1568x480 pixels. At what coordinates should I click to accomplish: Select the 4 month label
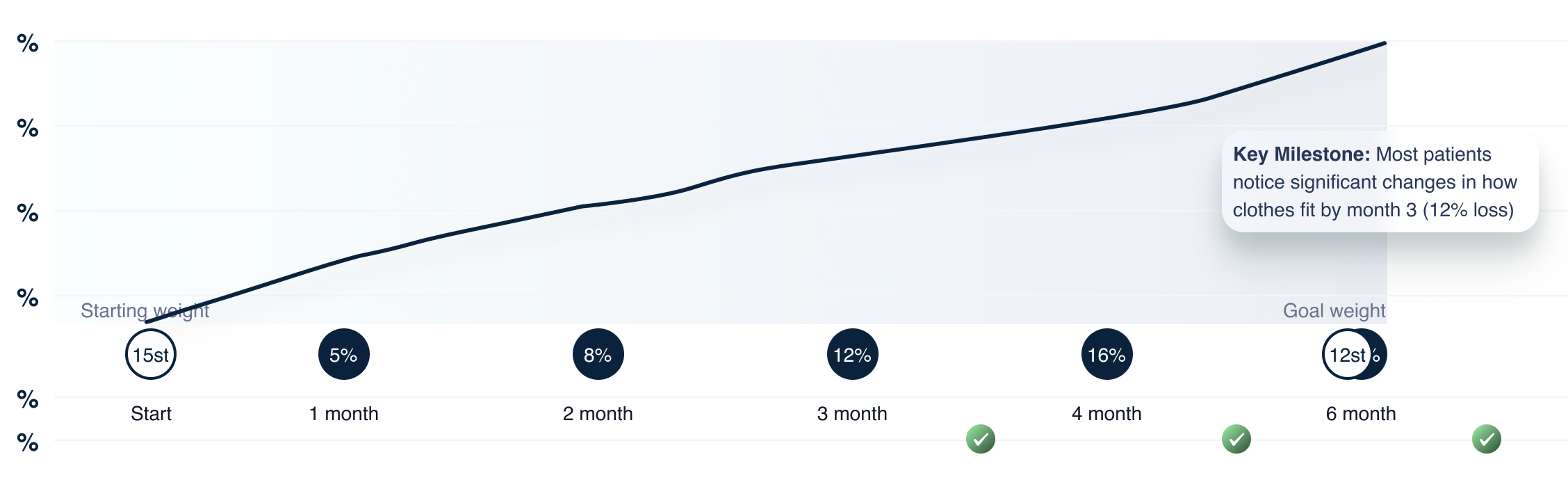[x=1106, y=414]
